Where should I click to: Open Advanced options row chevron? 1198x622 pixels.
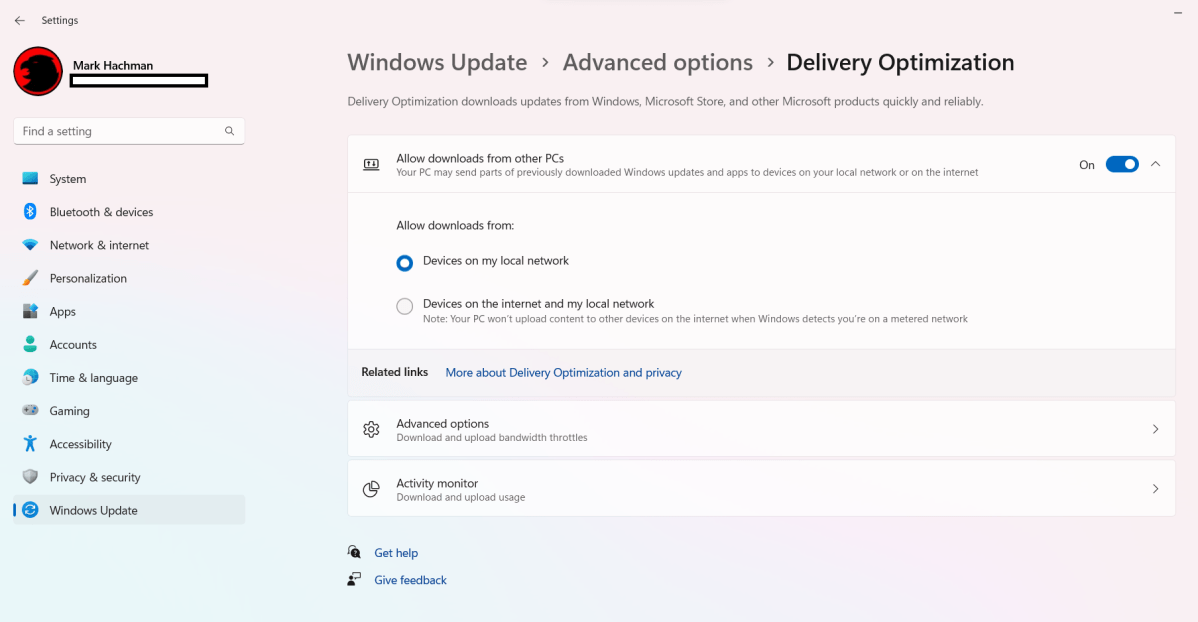tap(1155, 429)
